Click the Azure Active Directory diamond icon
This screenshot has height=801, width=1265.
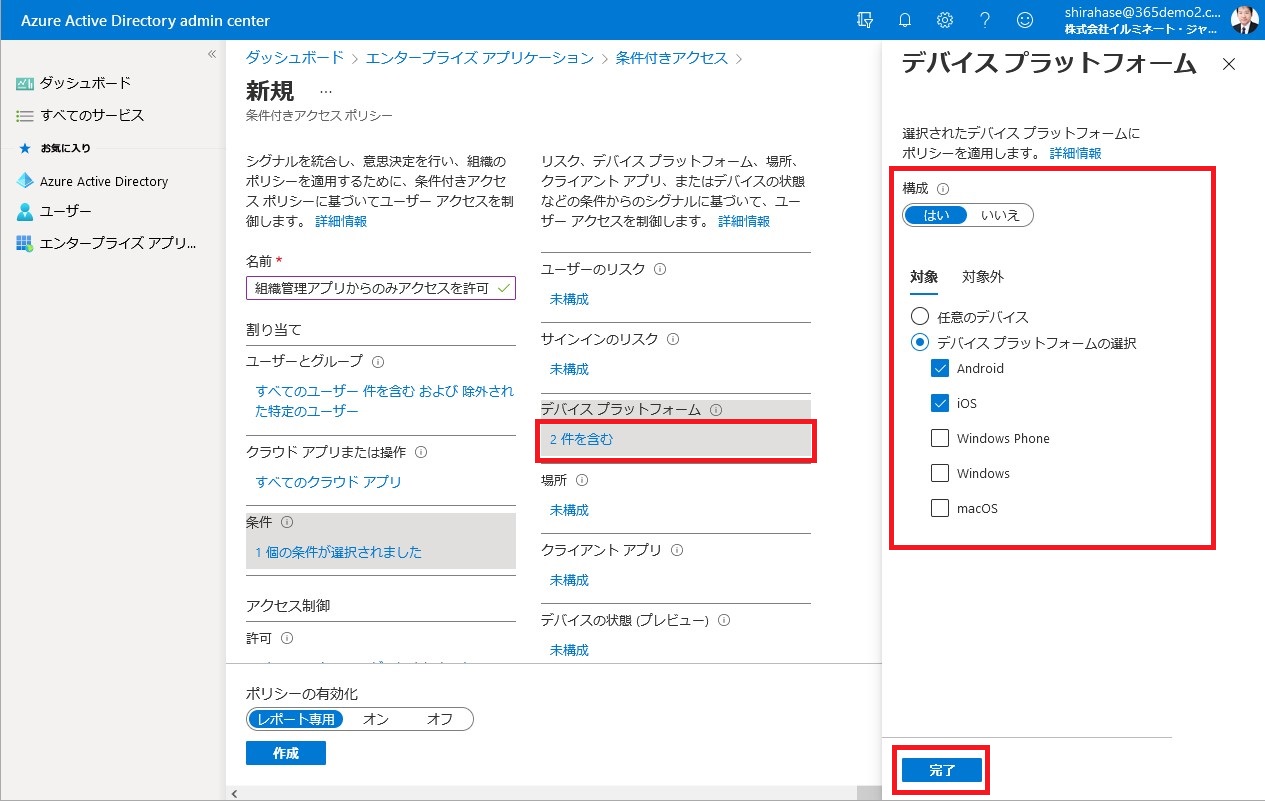click(25, 181)
